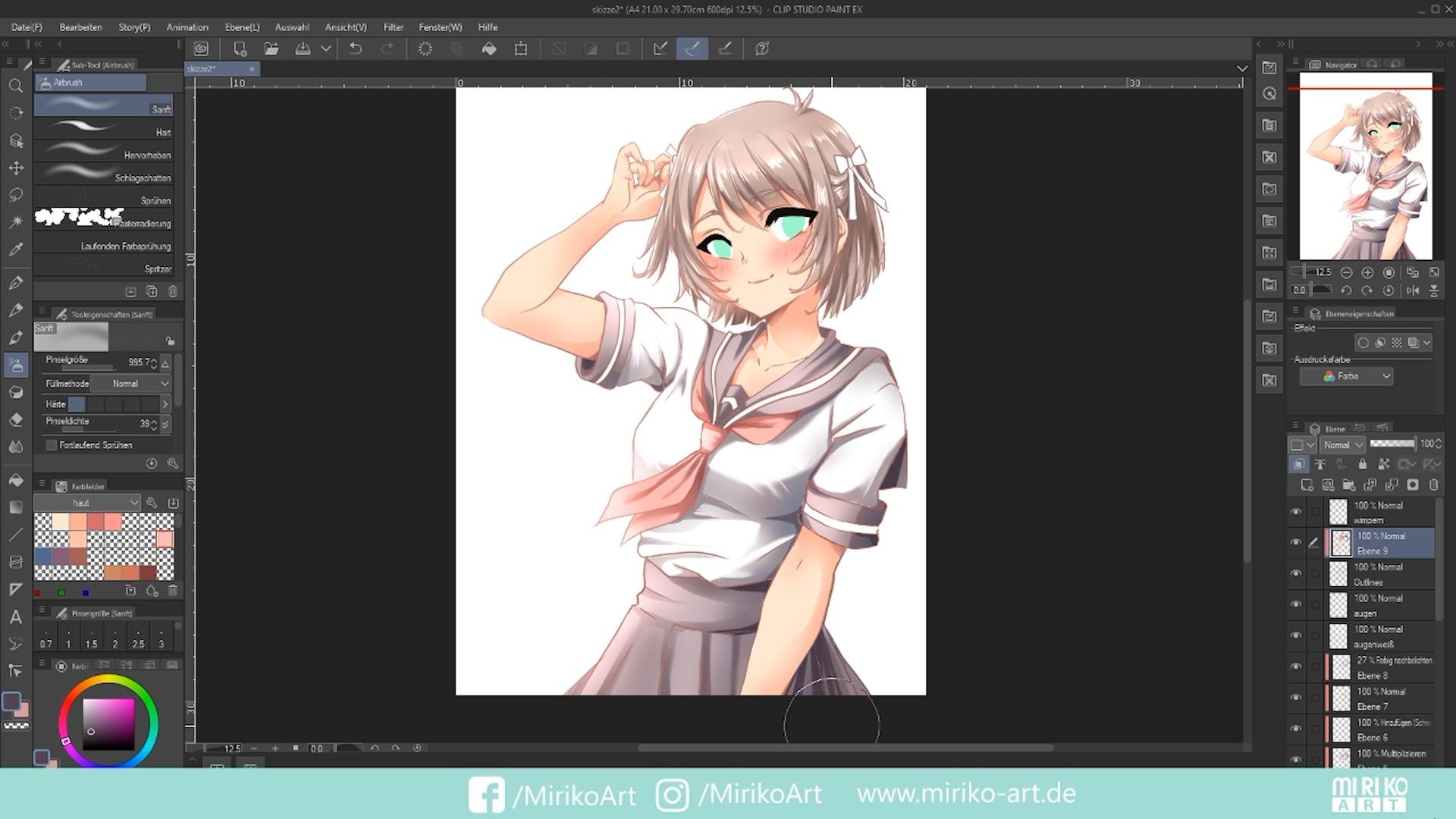Open the layer color palette dropdown
The width and height of the screenshot is (1456, 819).
1303,445
